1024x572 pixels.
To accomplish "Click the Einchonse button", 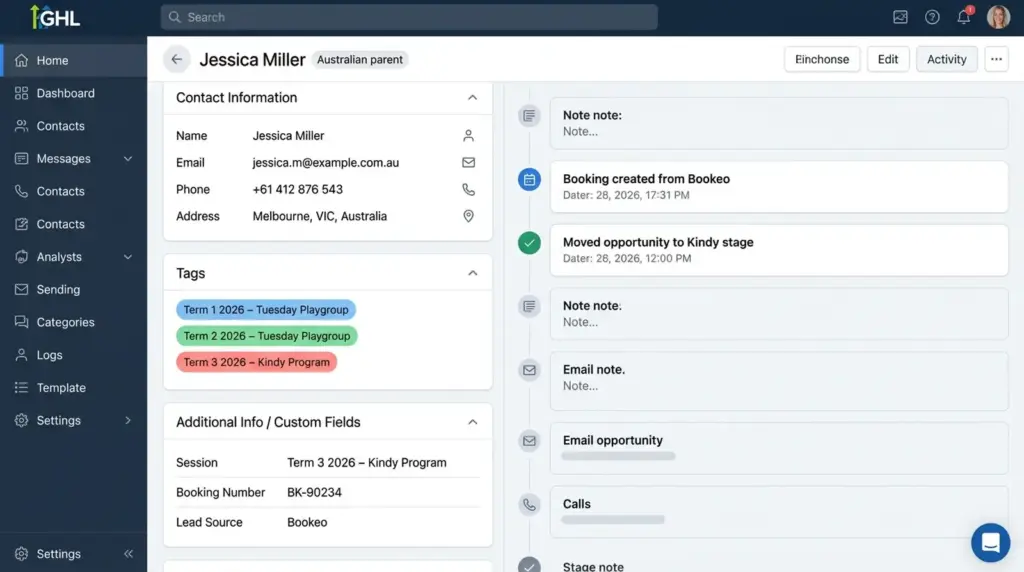I will point(822,59).
